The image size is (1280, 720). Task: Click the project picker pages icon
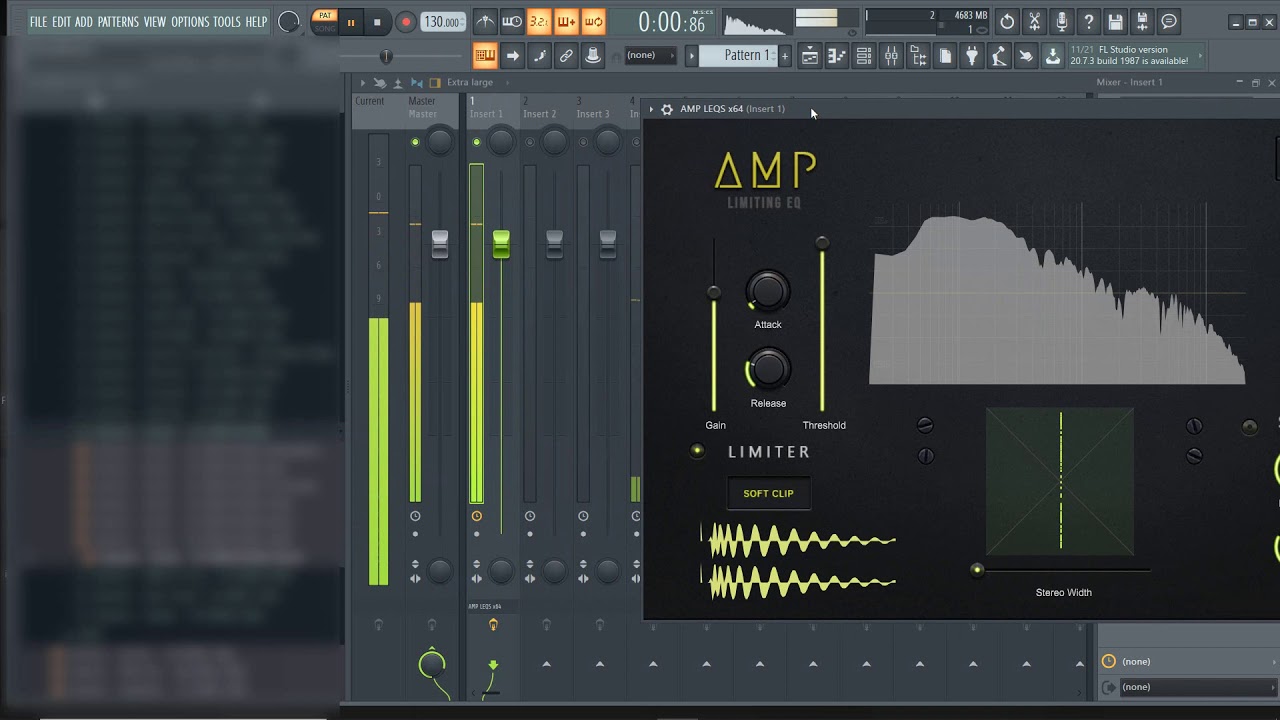(945, 56)
